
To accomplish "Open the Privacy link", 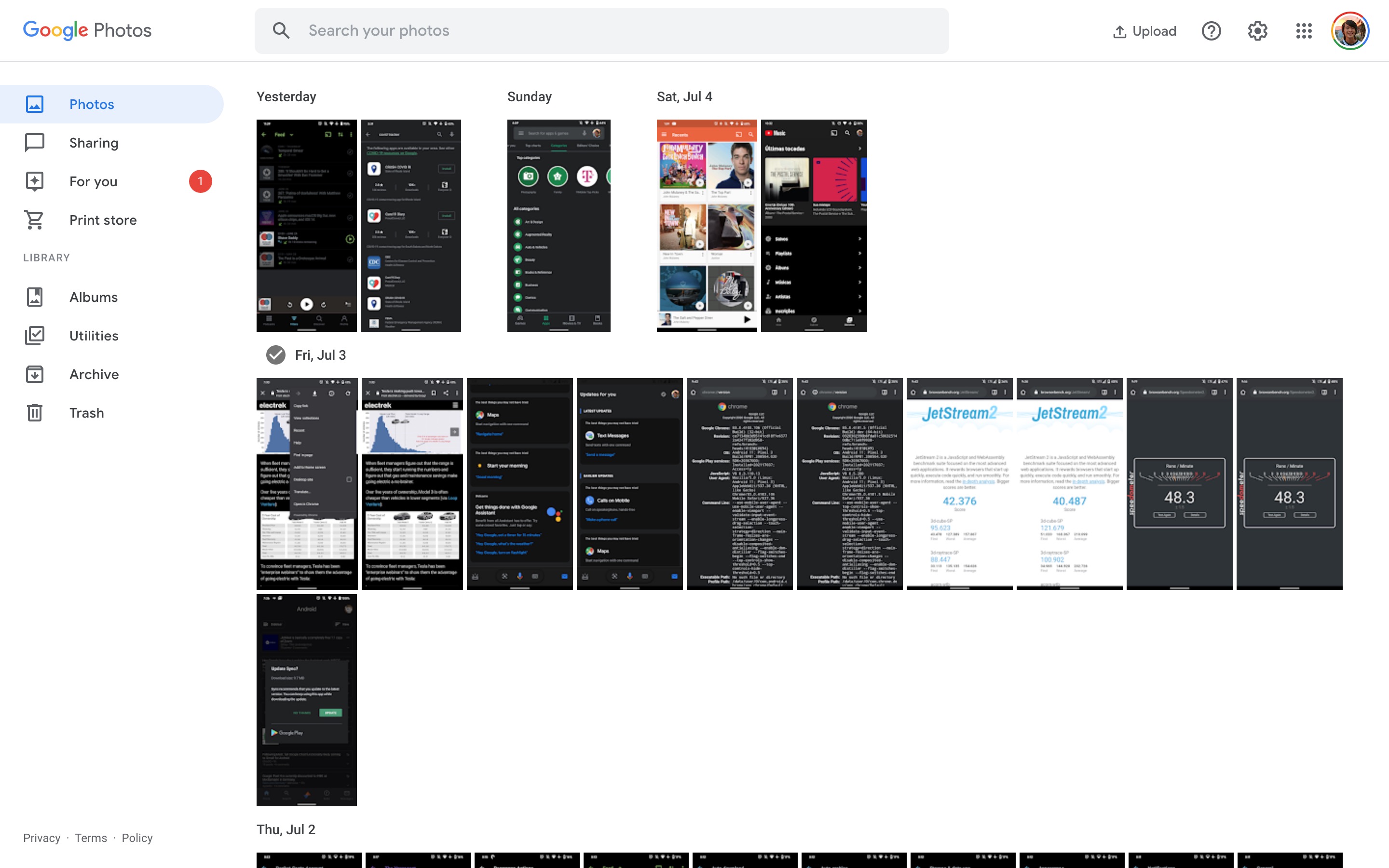I will [41, 838].
